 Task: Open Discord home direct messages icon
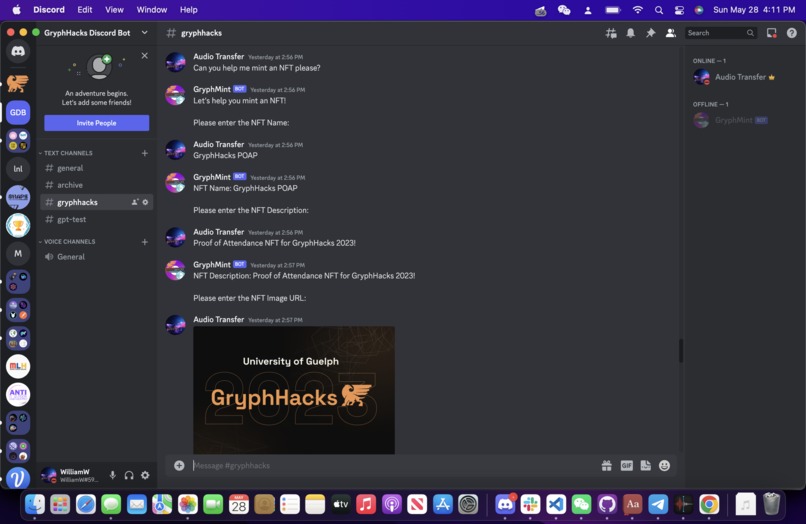[x=18, y=51]
